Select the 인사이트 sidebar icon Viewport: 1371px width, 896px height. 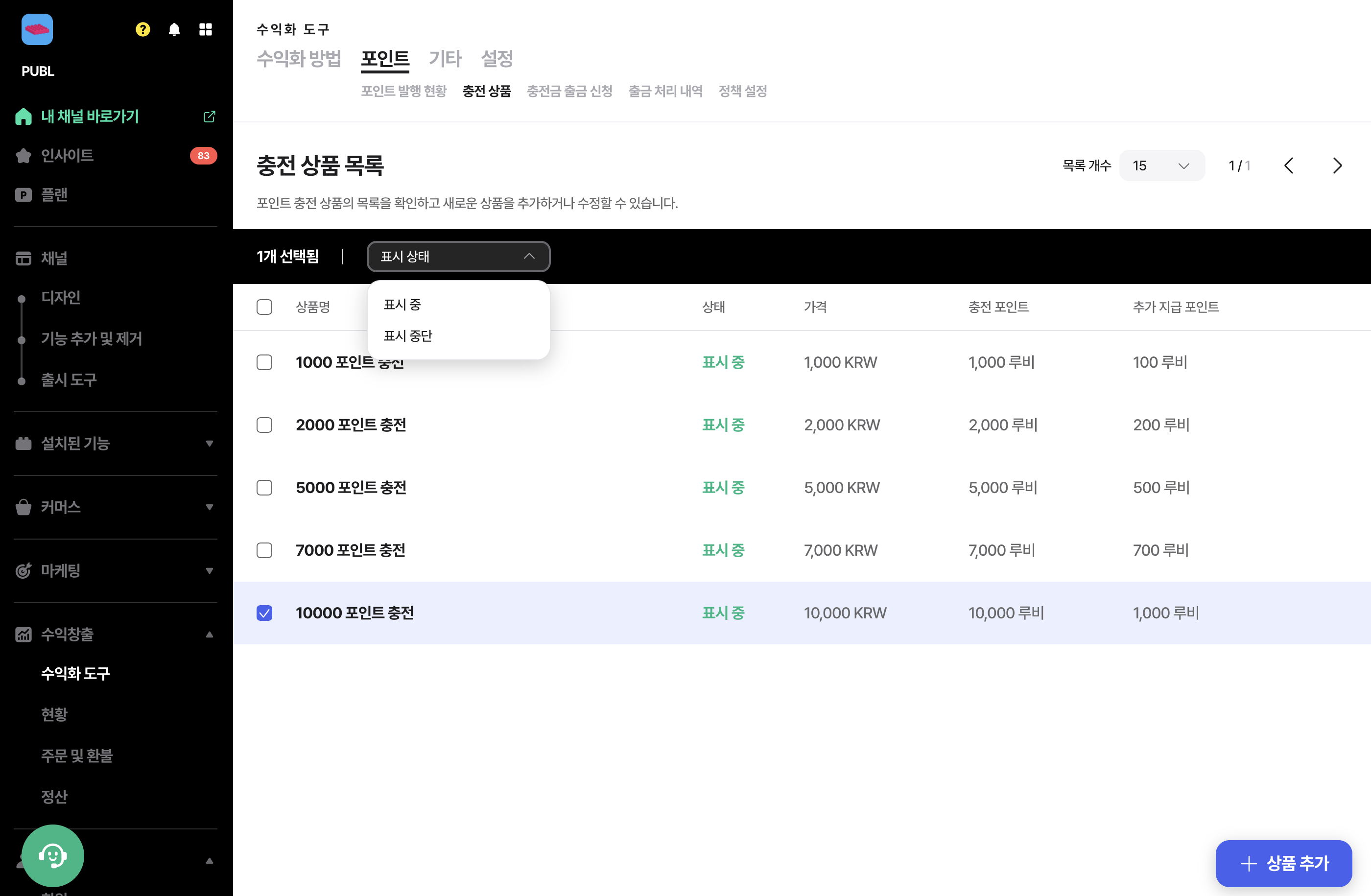(x=23, y=155)
